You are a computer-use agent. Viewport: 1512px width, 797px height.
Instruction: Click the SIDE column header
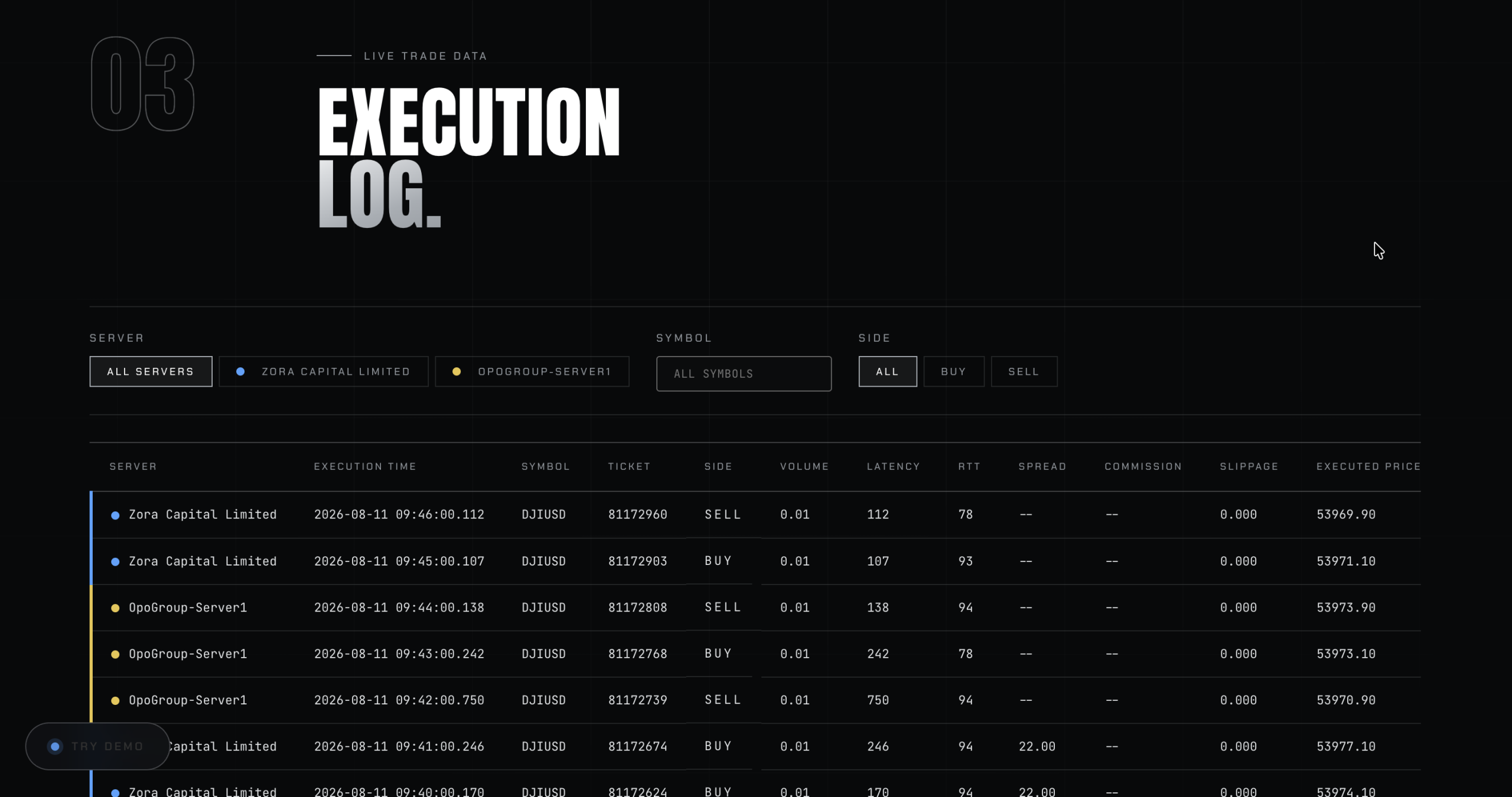pos(718,466)
